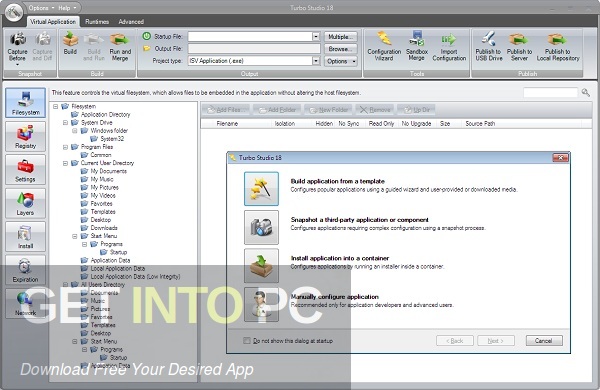Collapse the Filesystem root tree node
The image size is (600, 390).
click(x=55, y=106)
